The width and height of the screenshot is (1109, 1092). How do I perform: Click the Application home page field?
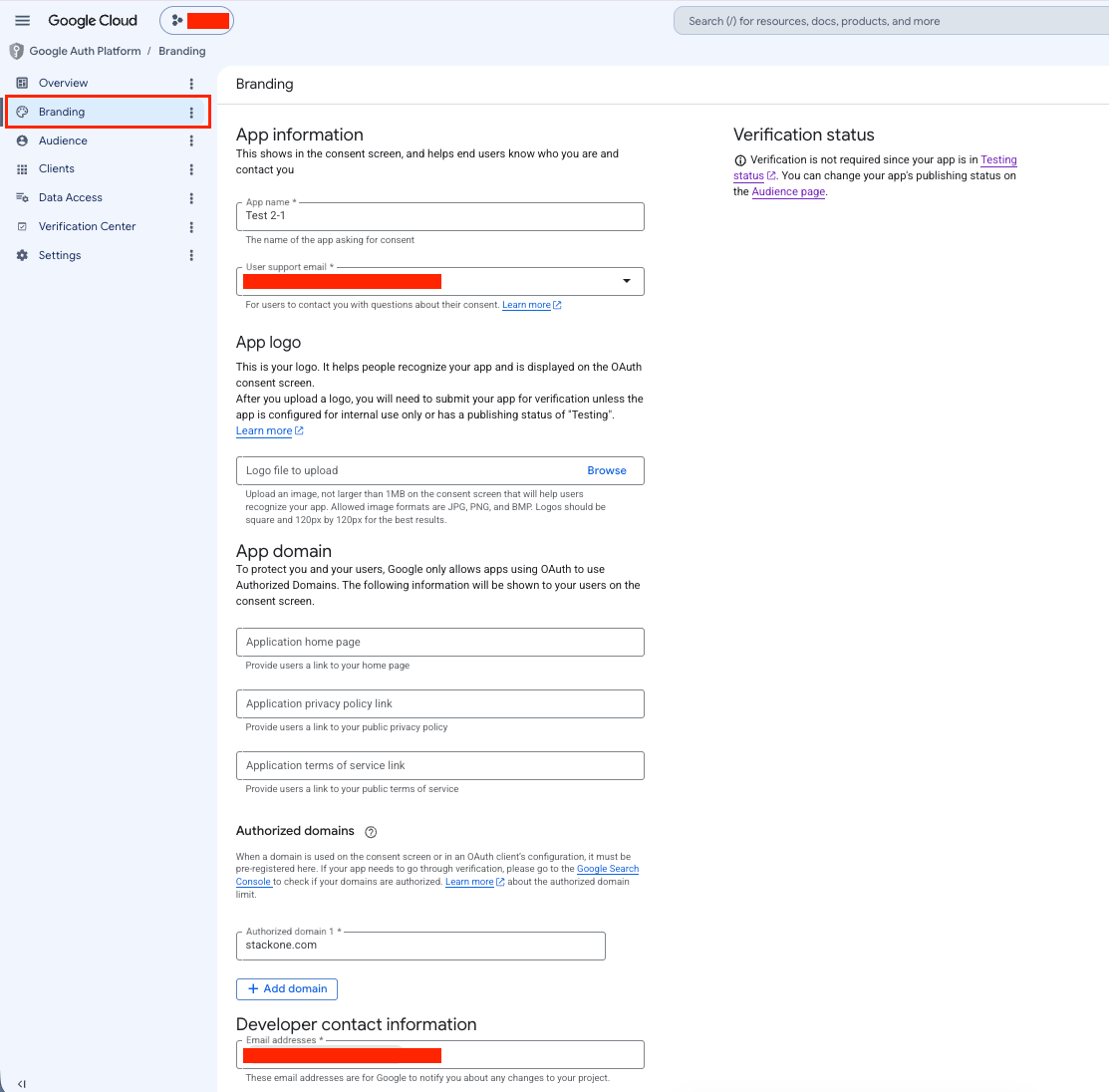[x=440, y=643]
